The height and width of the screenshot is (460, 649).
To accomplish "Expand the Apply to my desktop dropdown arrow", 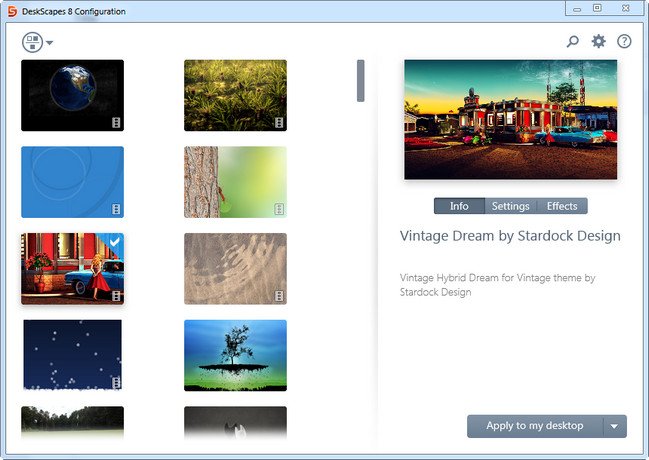I will point(615,426).
